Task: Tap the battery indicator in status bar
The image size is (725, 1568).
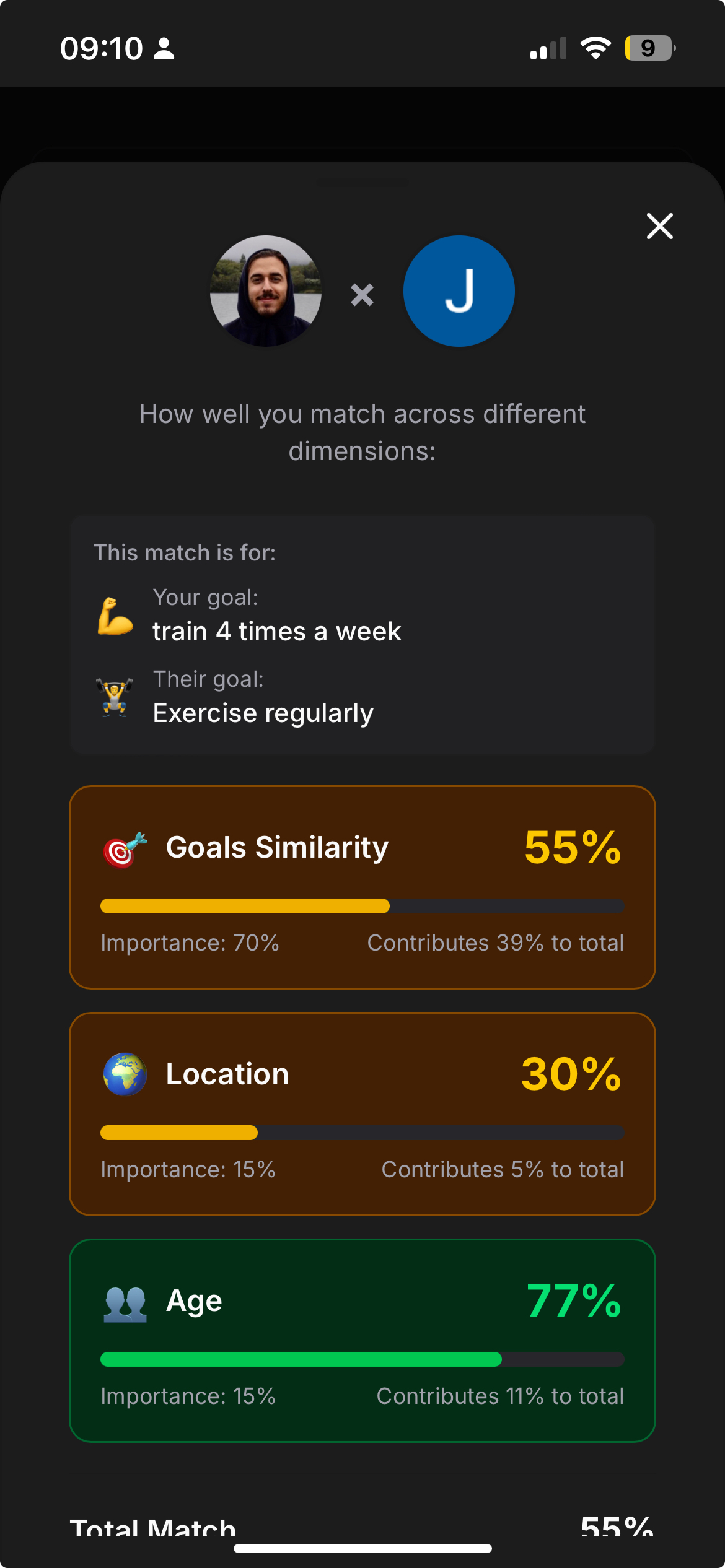Action: (x=649, y=48)
